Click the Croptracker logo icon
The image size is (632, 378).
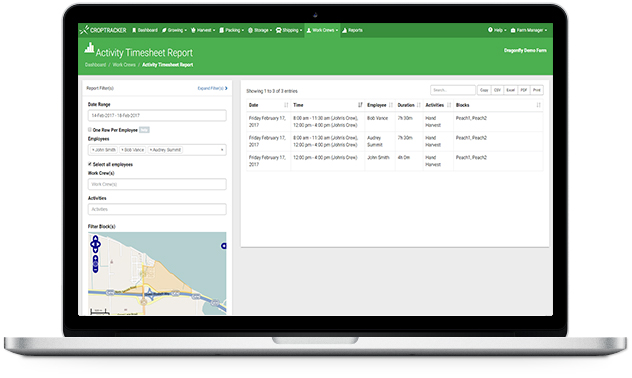tap(84, 30)
